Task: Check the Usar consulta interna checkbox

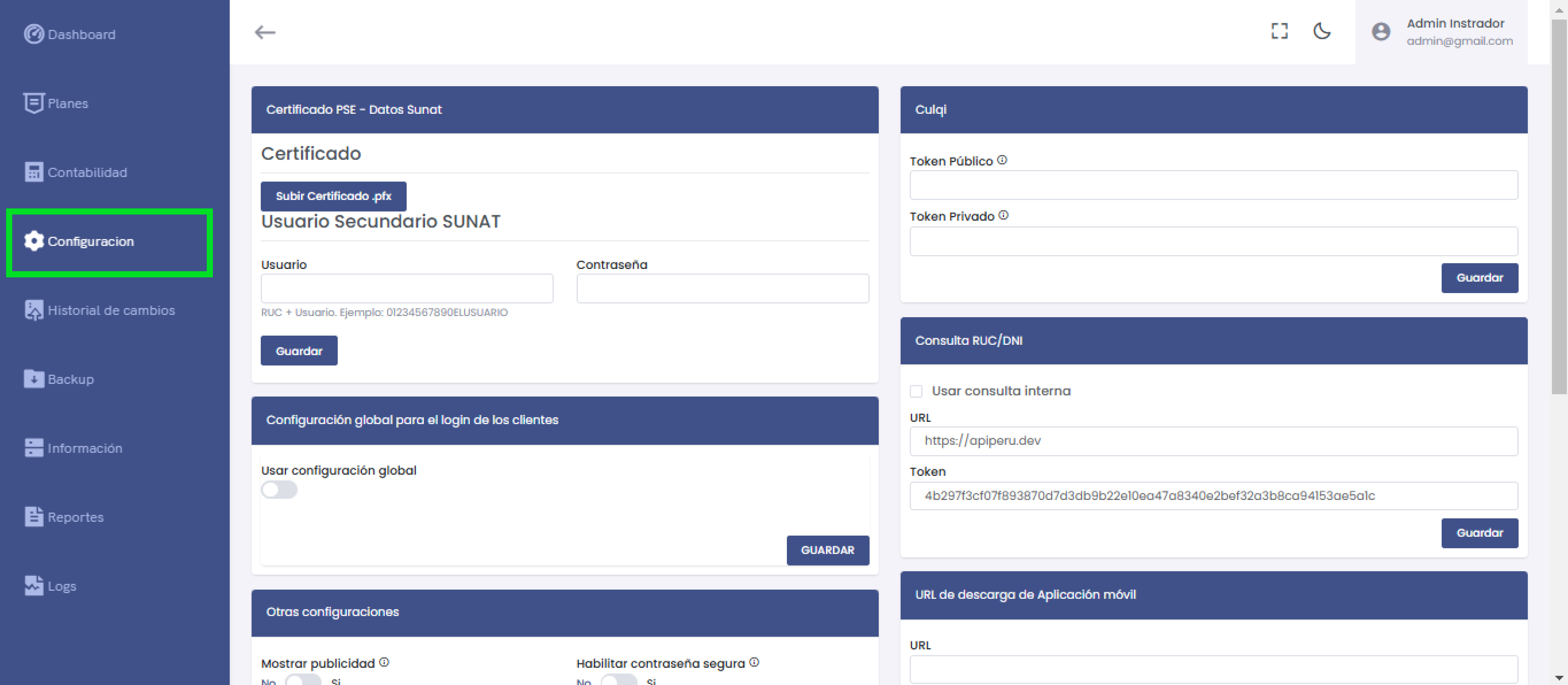Action: (x=916, y=391)
